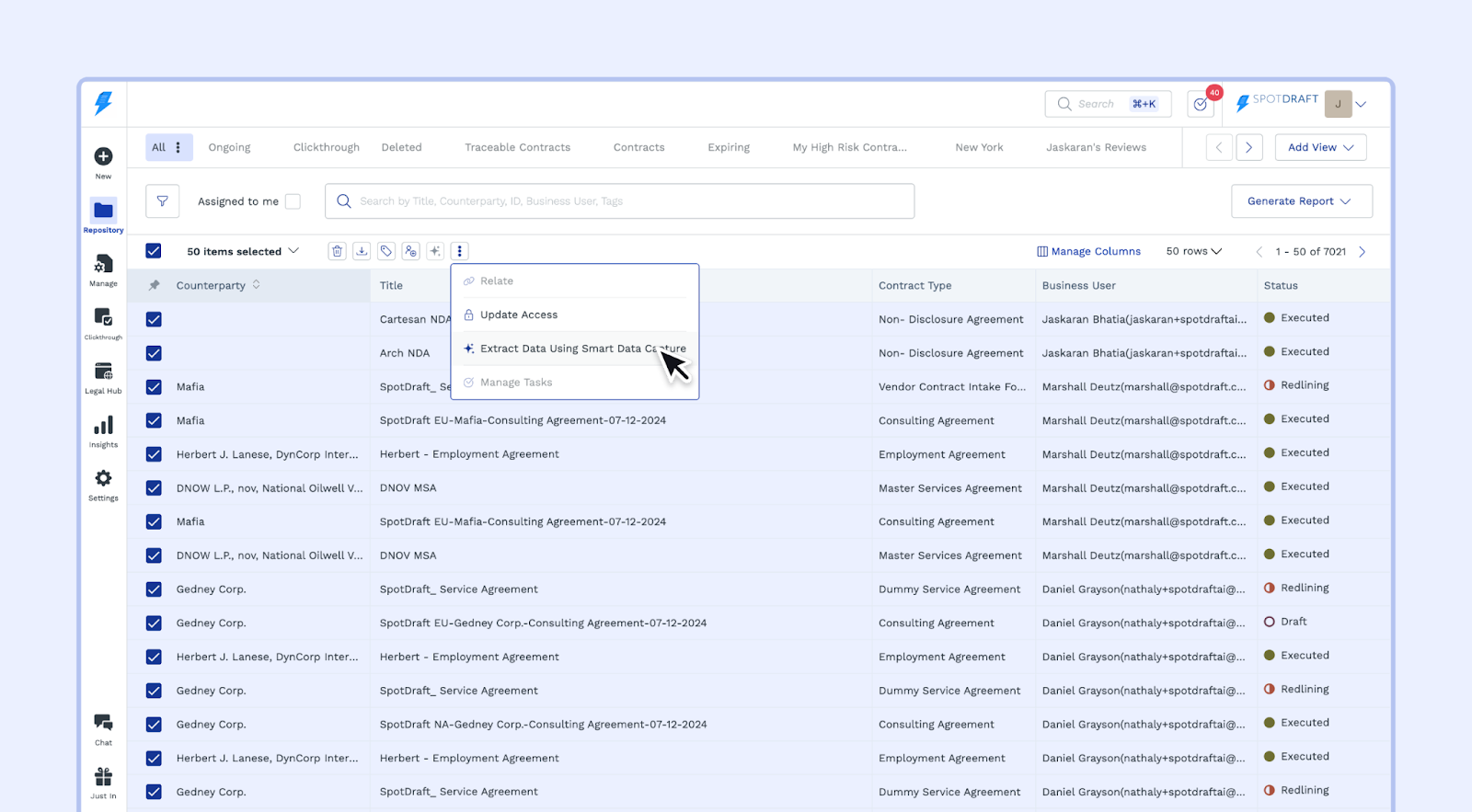Click the tag icon in bulk actions
Viewport: 1472px width, 812px height.
click(386, 251)
